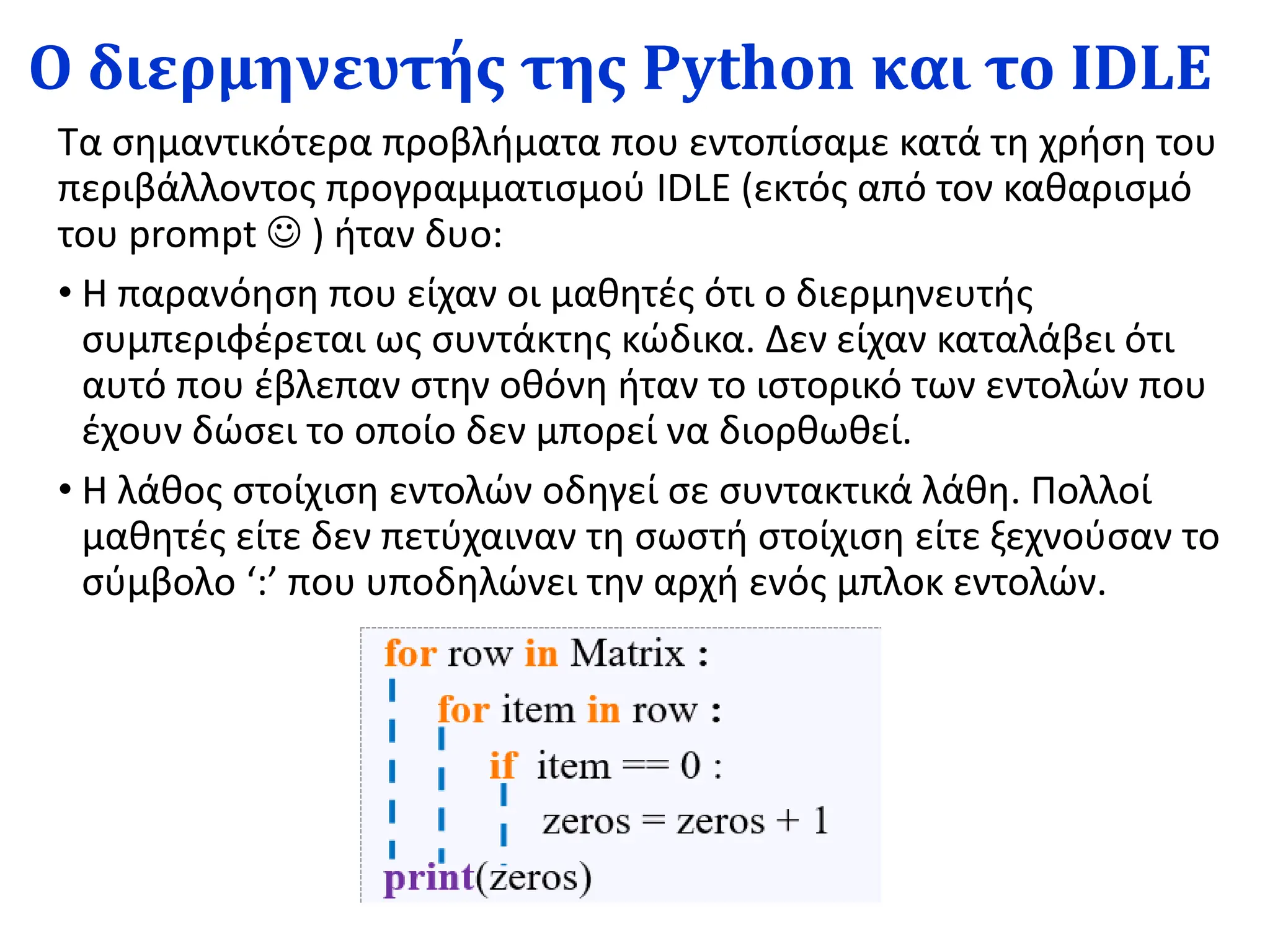This screenshot has width=1270, height=952.
Task: Click the code line 'zeros = zeros + 1'
Action: [x=685, y=821]
